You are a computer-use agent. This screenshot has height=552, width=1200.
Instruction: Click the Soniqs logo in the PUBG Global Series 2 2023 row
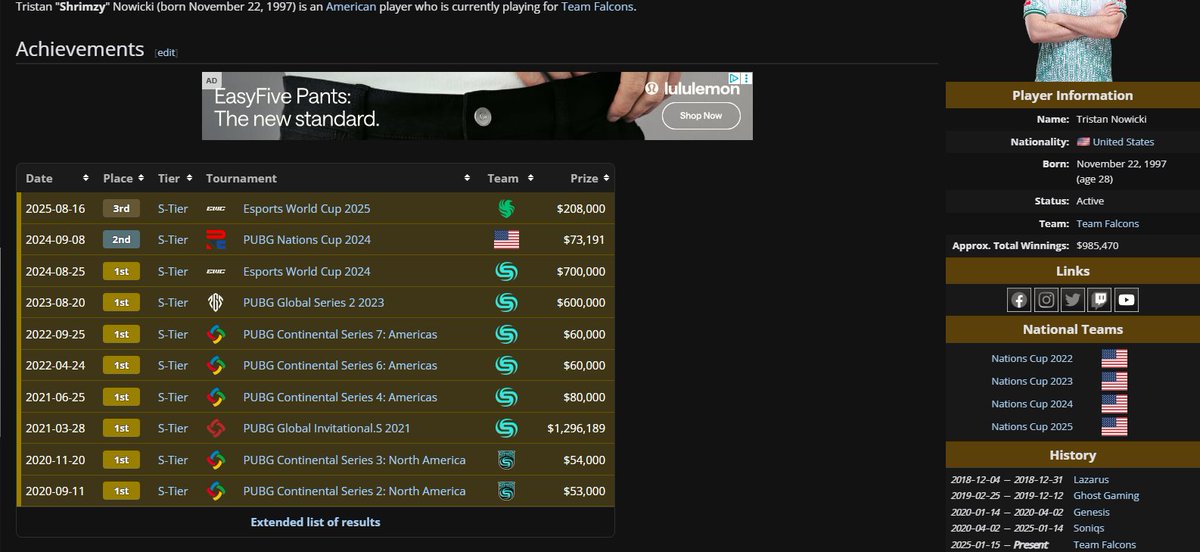(x=507, y=302)
